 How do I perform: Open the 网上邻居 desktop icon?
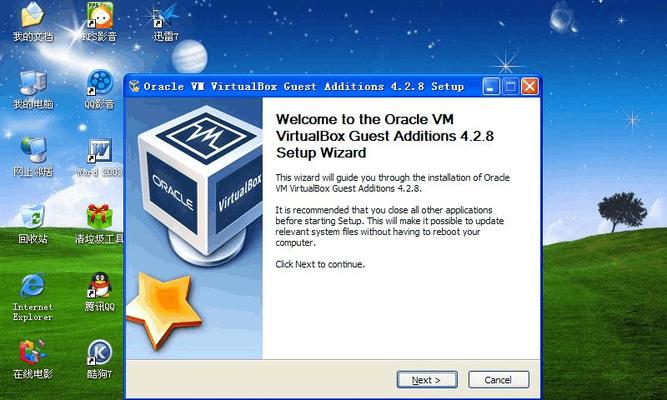click(33, 150)
